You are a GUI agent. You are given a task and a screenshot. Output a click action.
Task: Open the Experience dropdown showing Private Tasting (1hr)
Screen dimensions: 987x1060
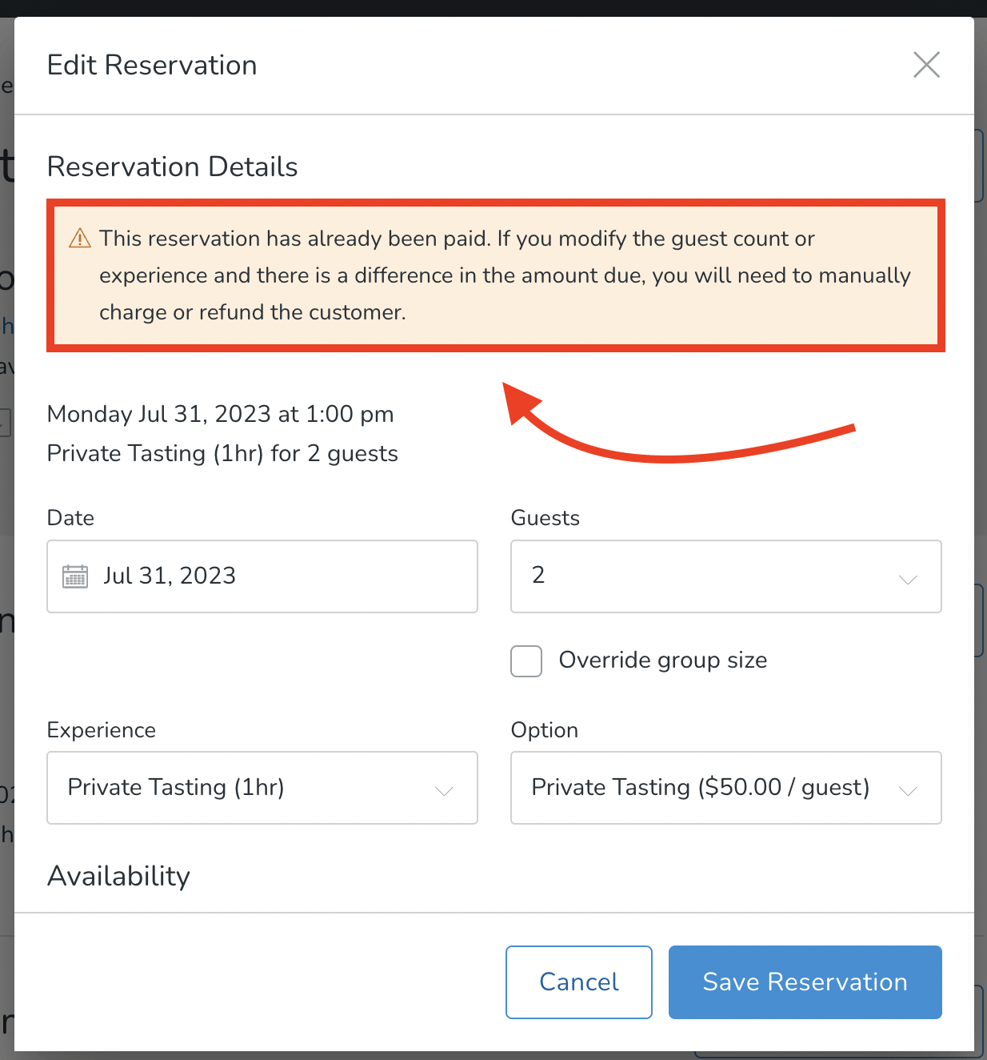click(x=262, y=788)
